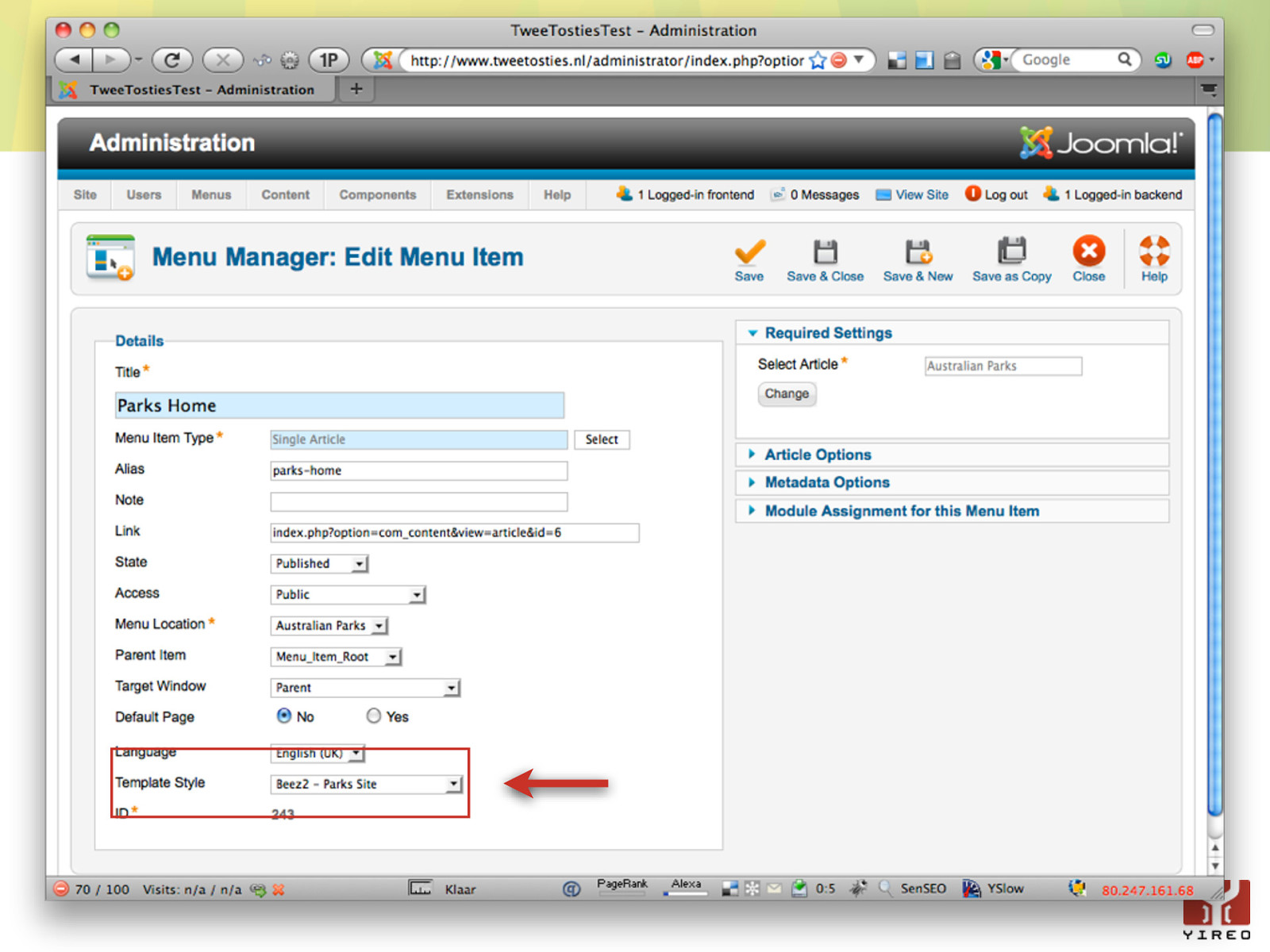This screenshot has width=1270, height=952.
Task: Click the Save checkmark icon
Action: tap(749, 252)
